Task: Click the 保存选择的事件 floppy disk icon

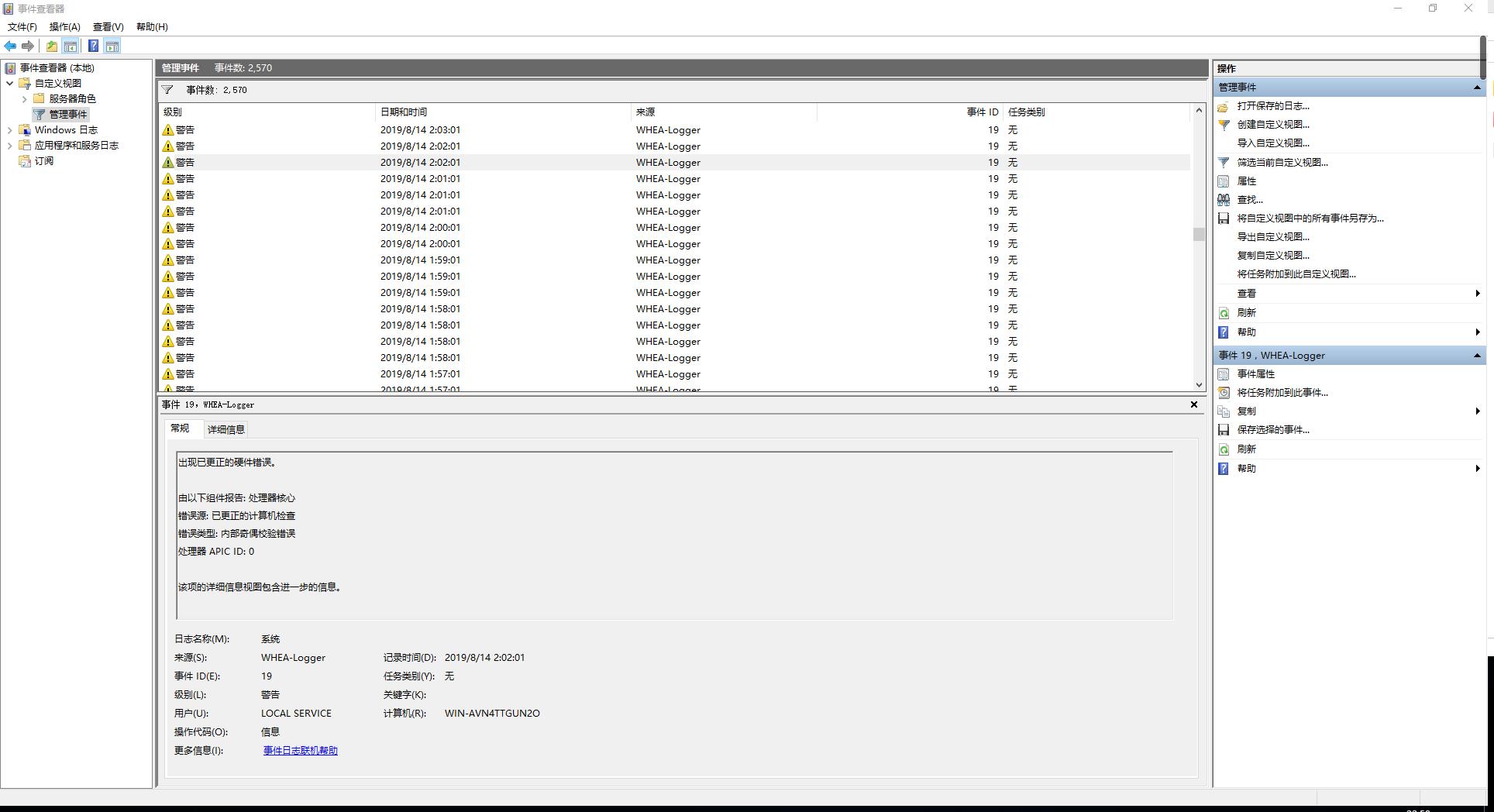Action: pos(1224,430)
